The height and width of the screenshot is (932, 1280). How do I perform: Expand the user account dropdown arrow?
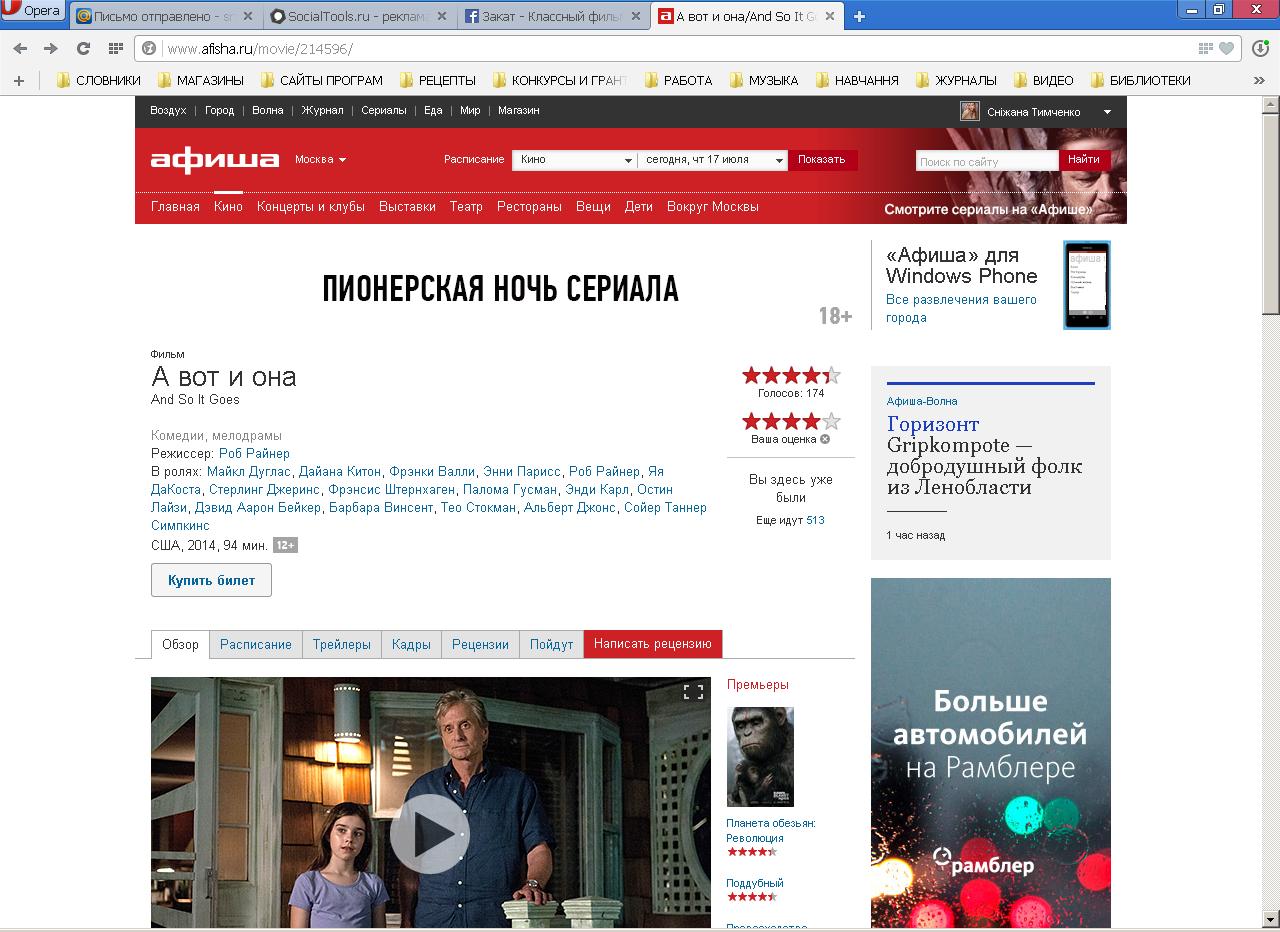click(x=1107, y=112)
